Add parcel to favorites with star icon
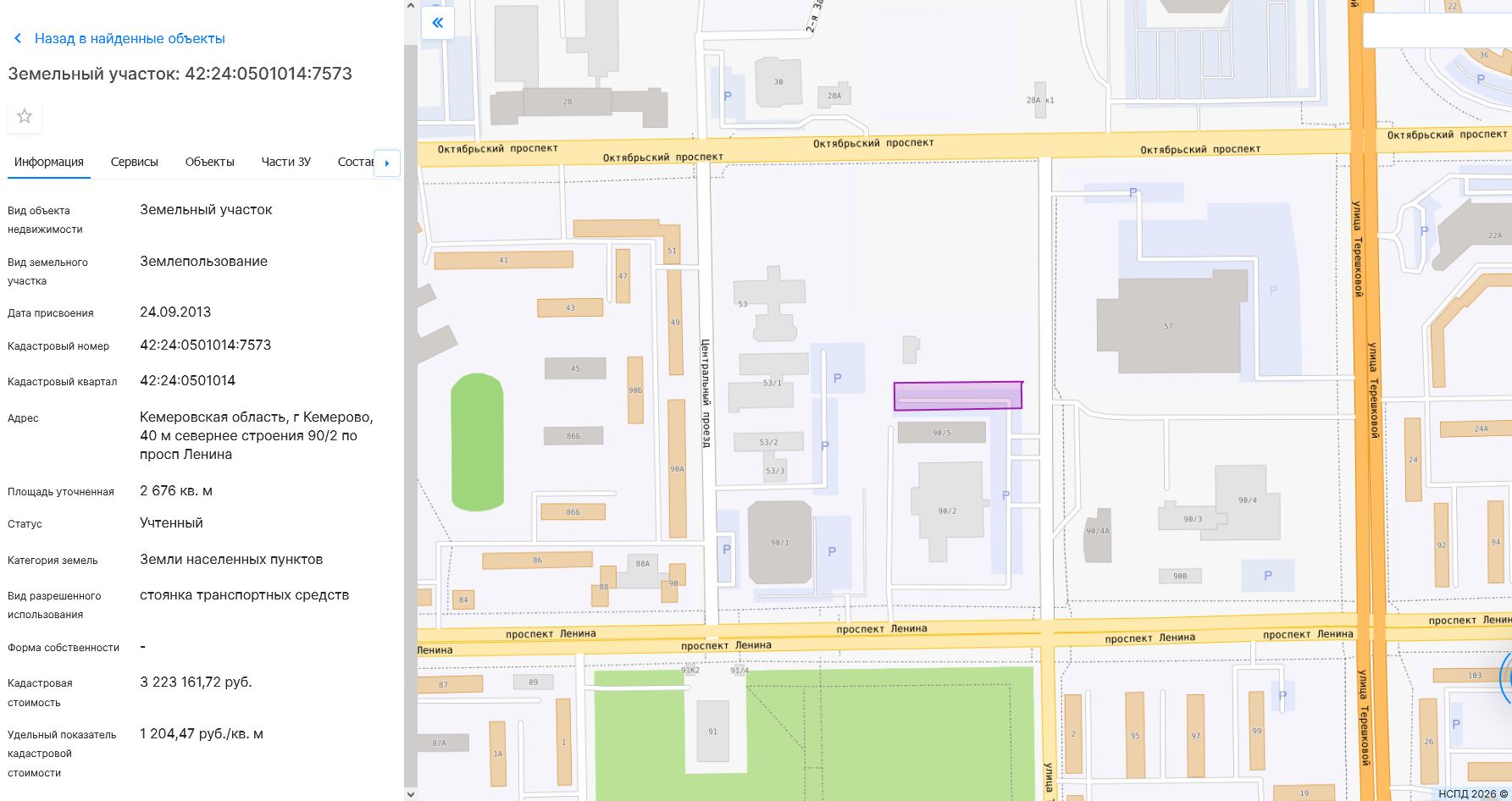Screen dimensions: 1512x801 [25, 117]
